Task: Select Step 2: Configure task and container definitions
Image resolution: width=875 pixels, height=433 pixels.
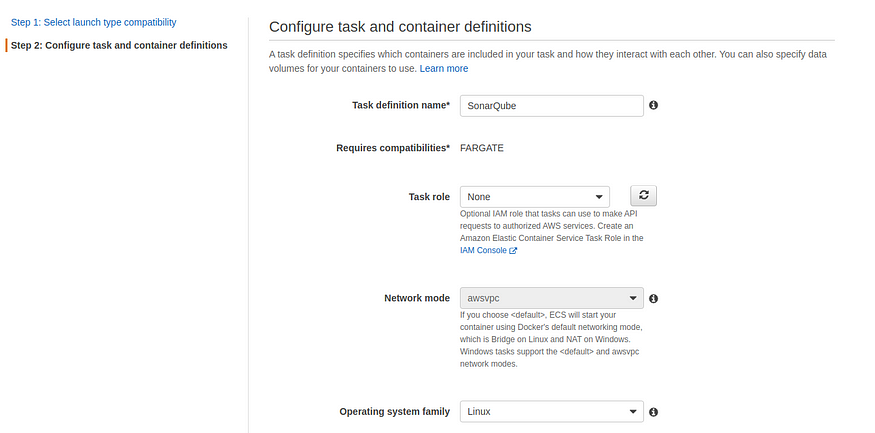Action: [119, 45]
